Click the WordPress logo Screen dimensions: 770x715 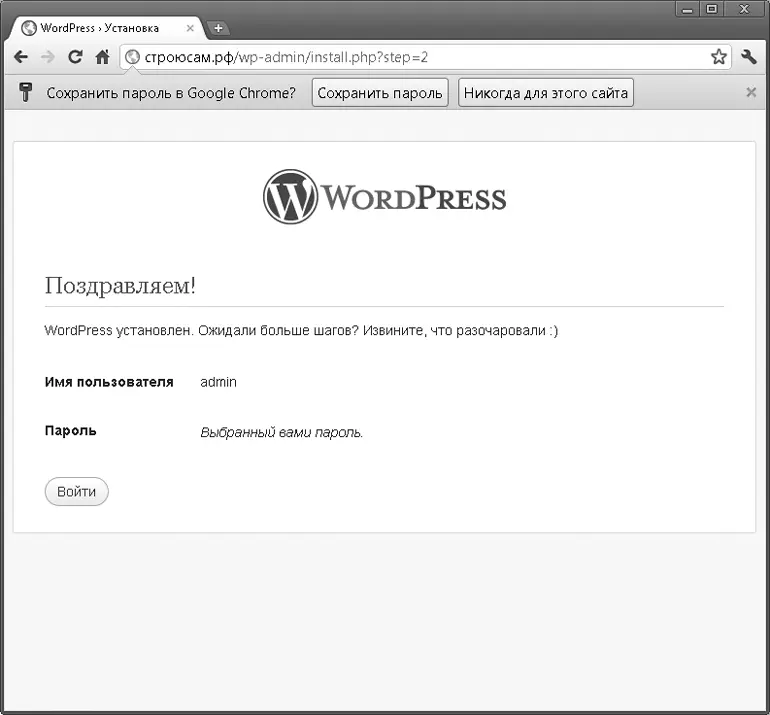[385, 197]
